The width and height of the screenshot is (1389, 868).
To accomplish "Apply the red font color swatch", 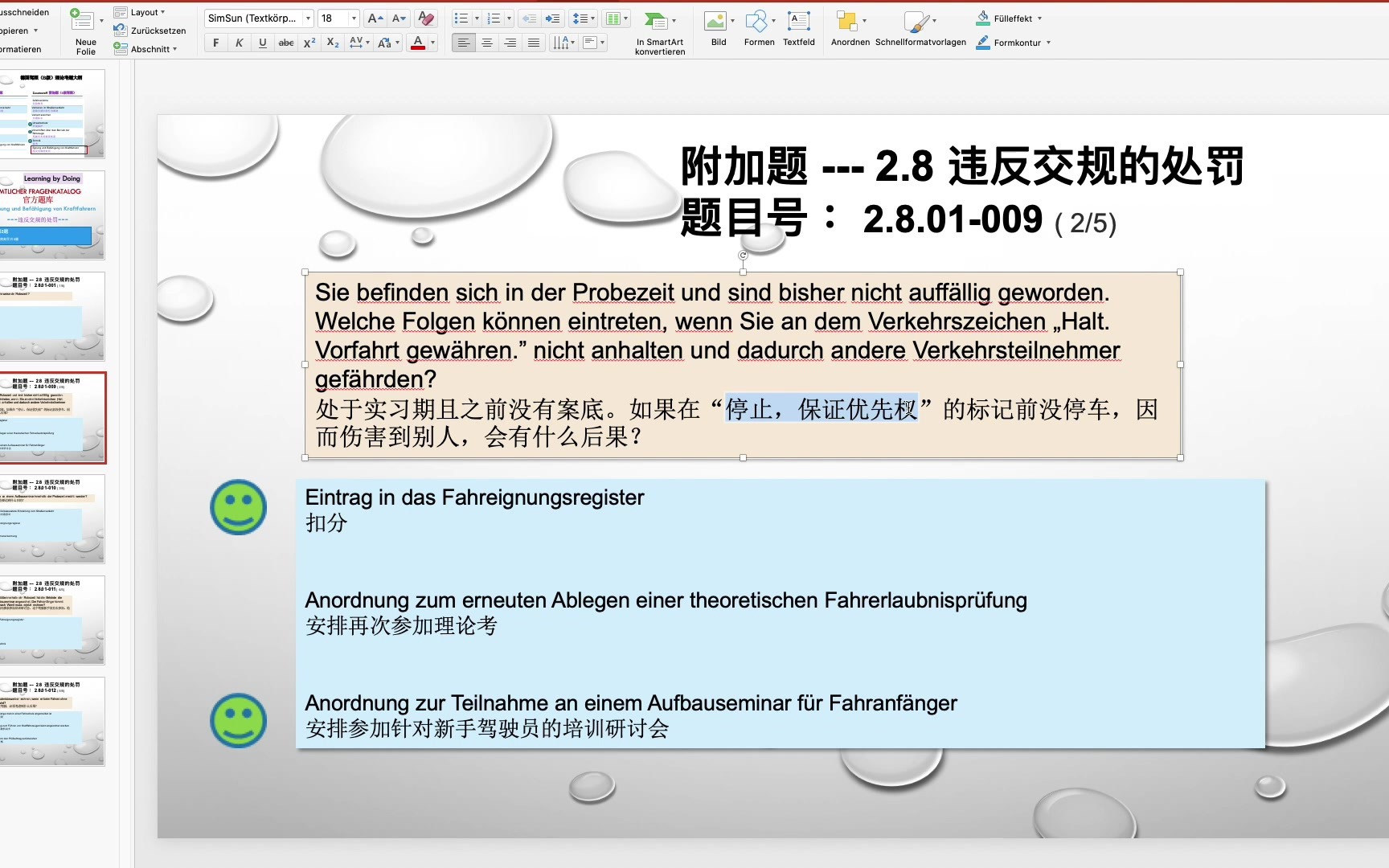I will pyautogui.click(x=418, y=43).
